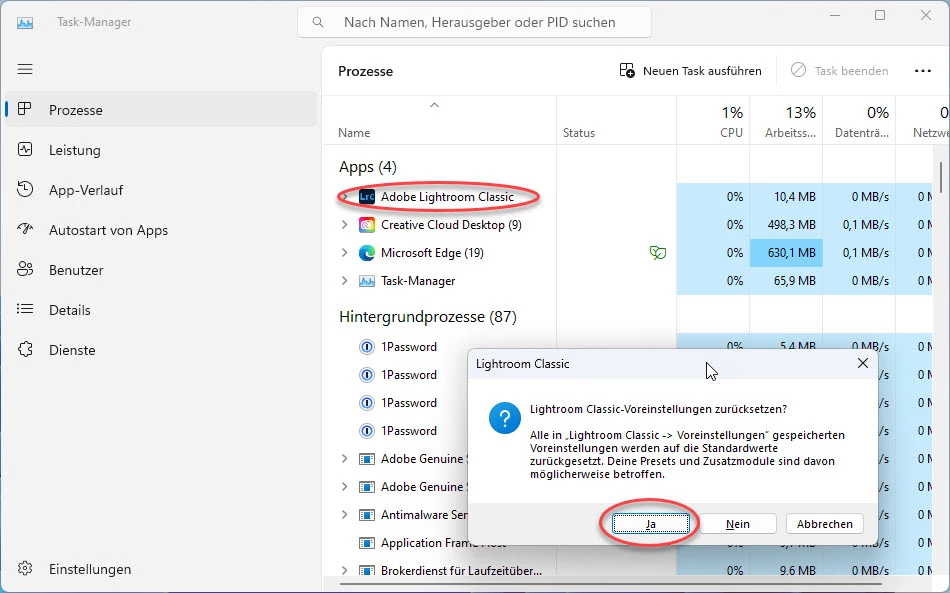
Task: Click Ja in the Lightroom dialog
Action: 650,524
